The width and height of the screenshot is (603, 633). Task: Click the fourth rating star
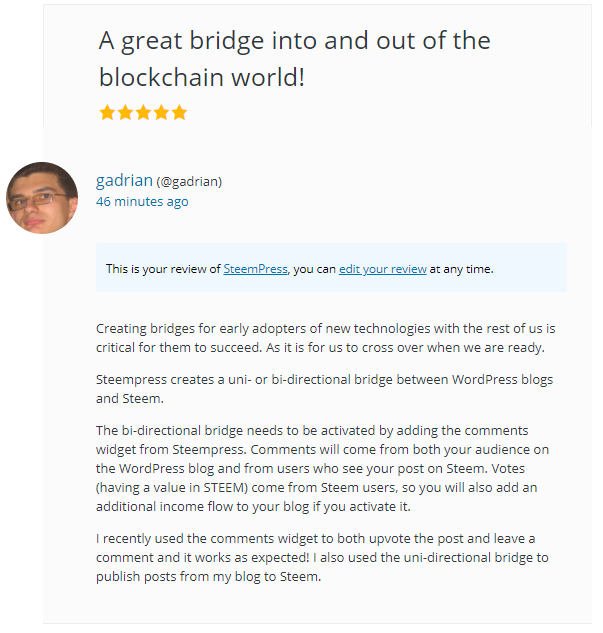click(x=161, y=113)
